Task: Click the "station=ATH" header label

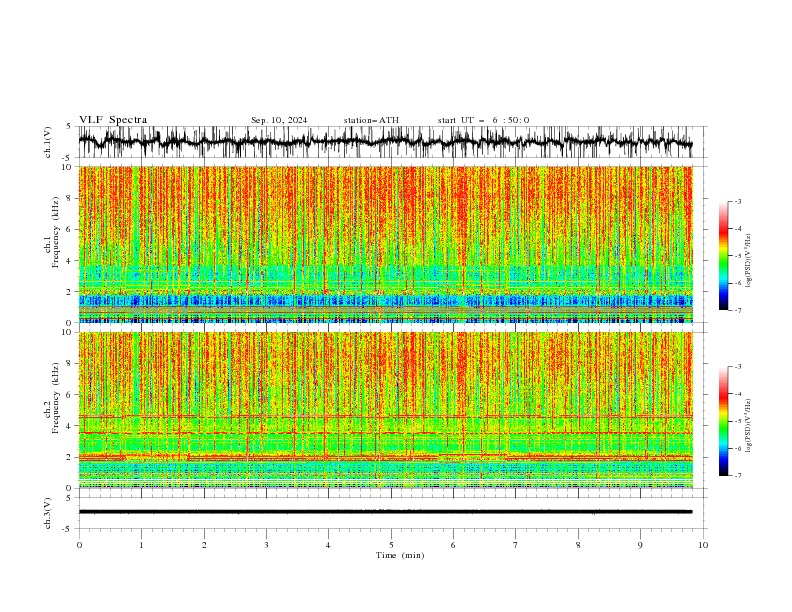Action: pyautogui.click(x=371, y=120)
